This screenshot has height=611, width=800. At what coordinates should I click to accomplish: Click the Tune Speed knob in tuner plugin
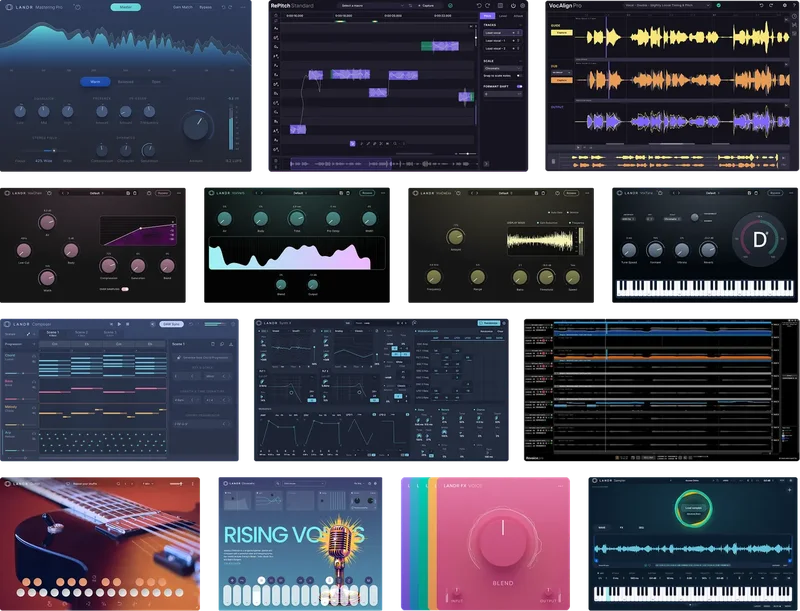[629, 250]
